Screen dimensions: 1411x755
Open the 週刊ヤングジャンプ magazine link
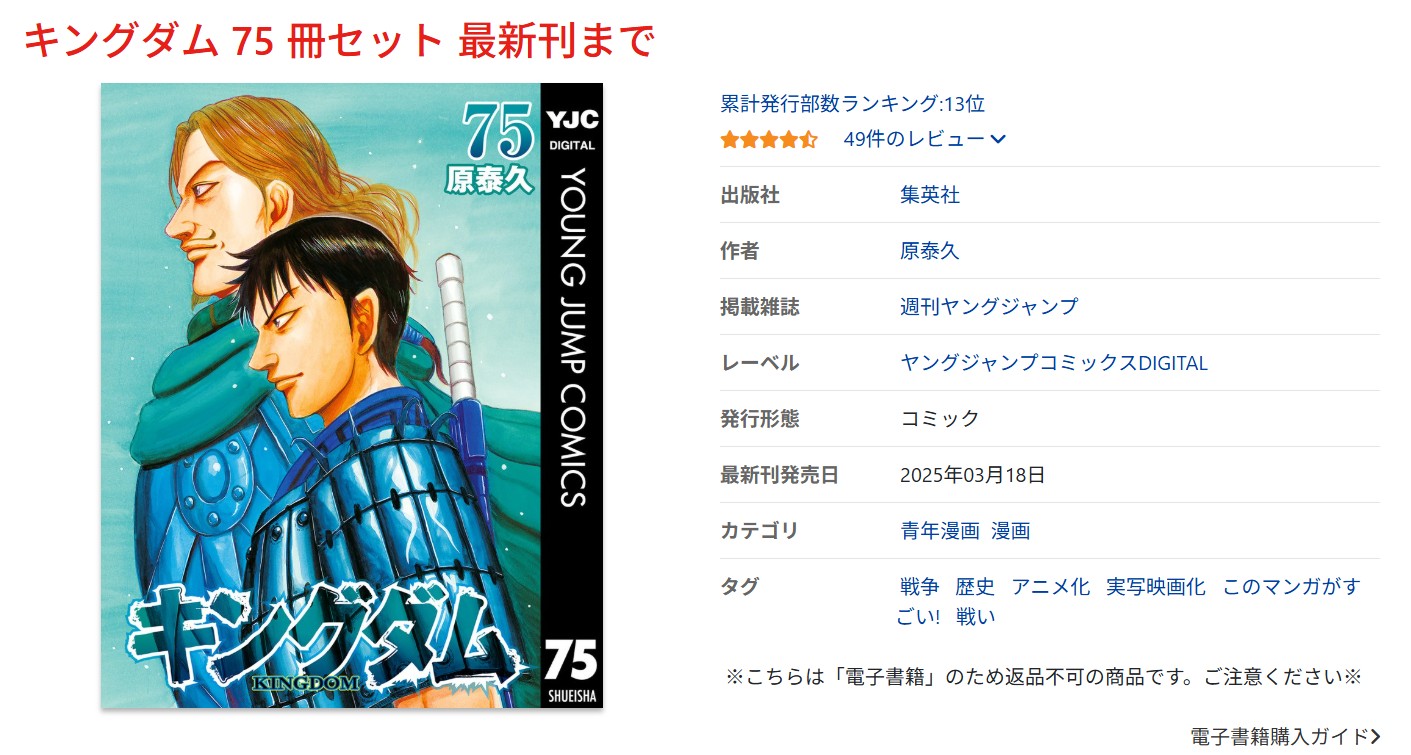click(989, 307)
